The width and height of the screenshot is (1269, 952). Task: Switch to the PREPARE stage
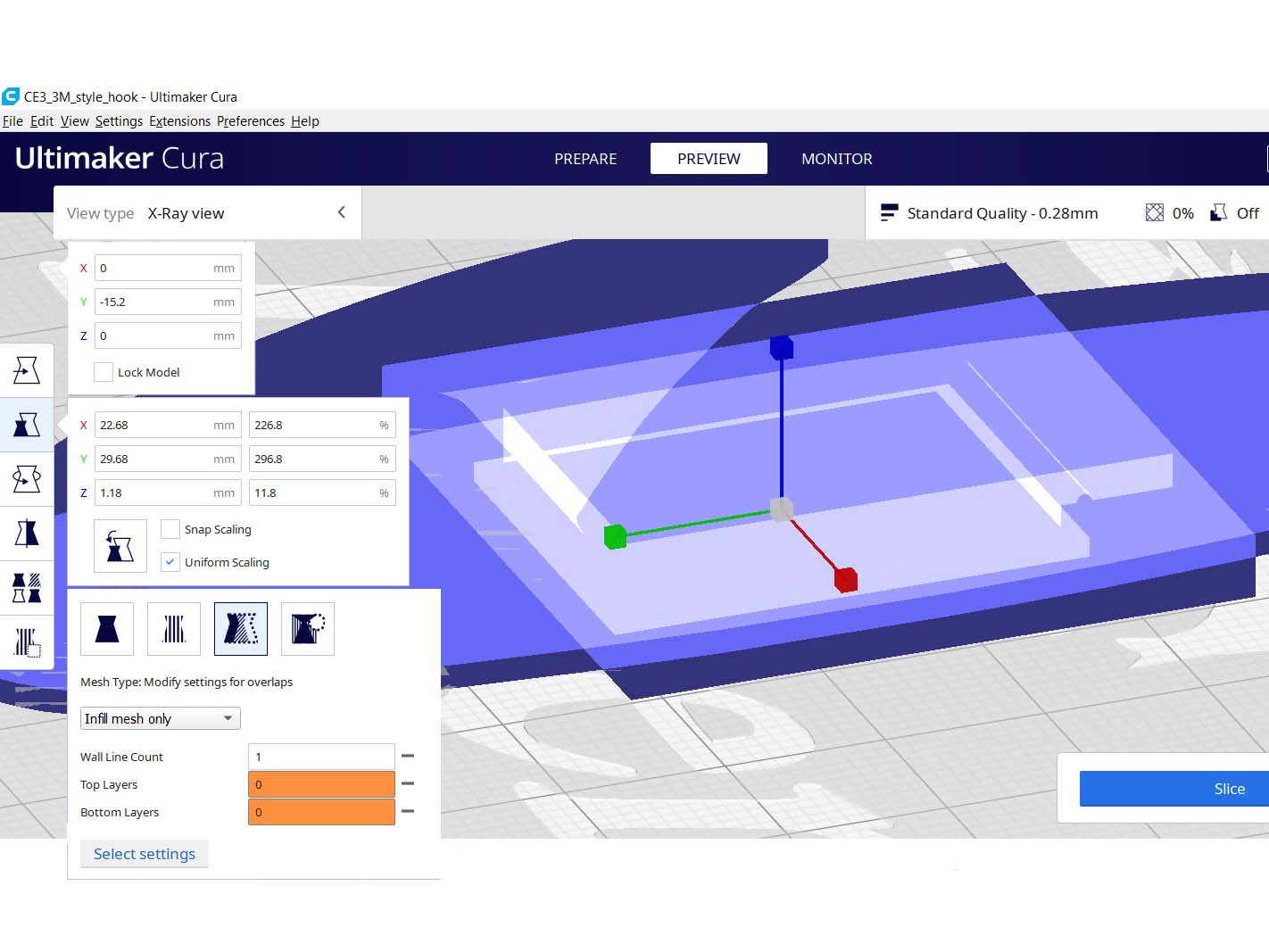(585, 159)
